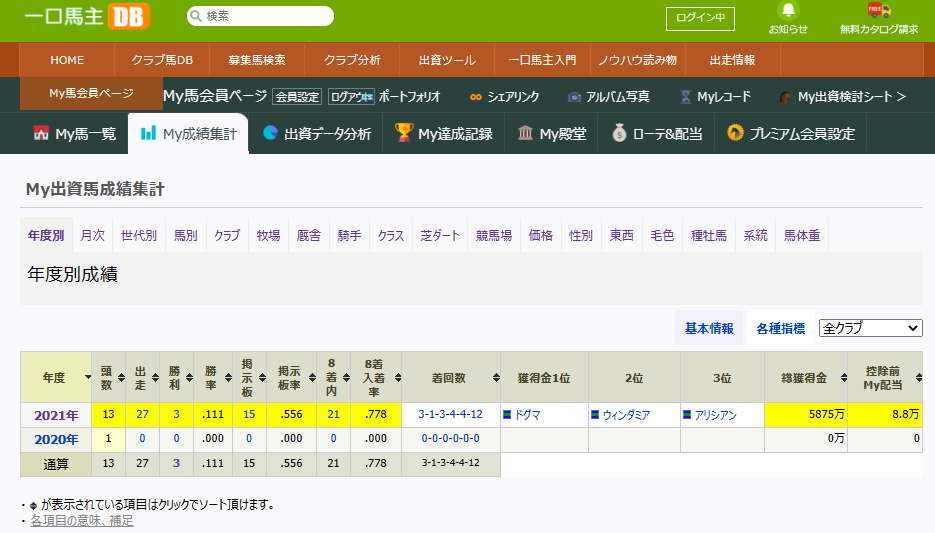Open 出資ツール menu item
The height and width of the screenshot is (533, 935).
[x=447, y=60]
